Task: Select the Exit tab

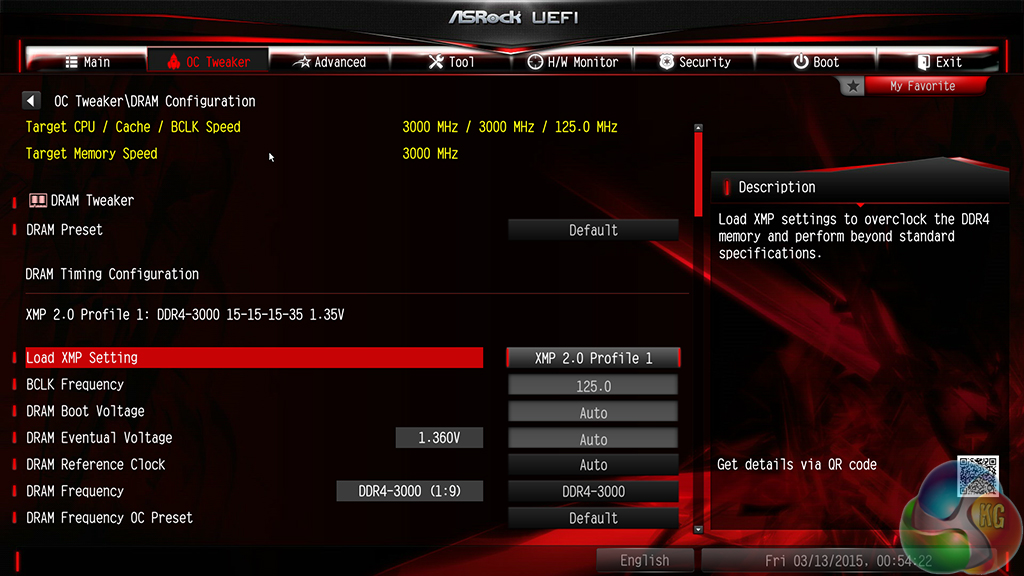Action: pyautogui.click(x=939, y=62)
